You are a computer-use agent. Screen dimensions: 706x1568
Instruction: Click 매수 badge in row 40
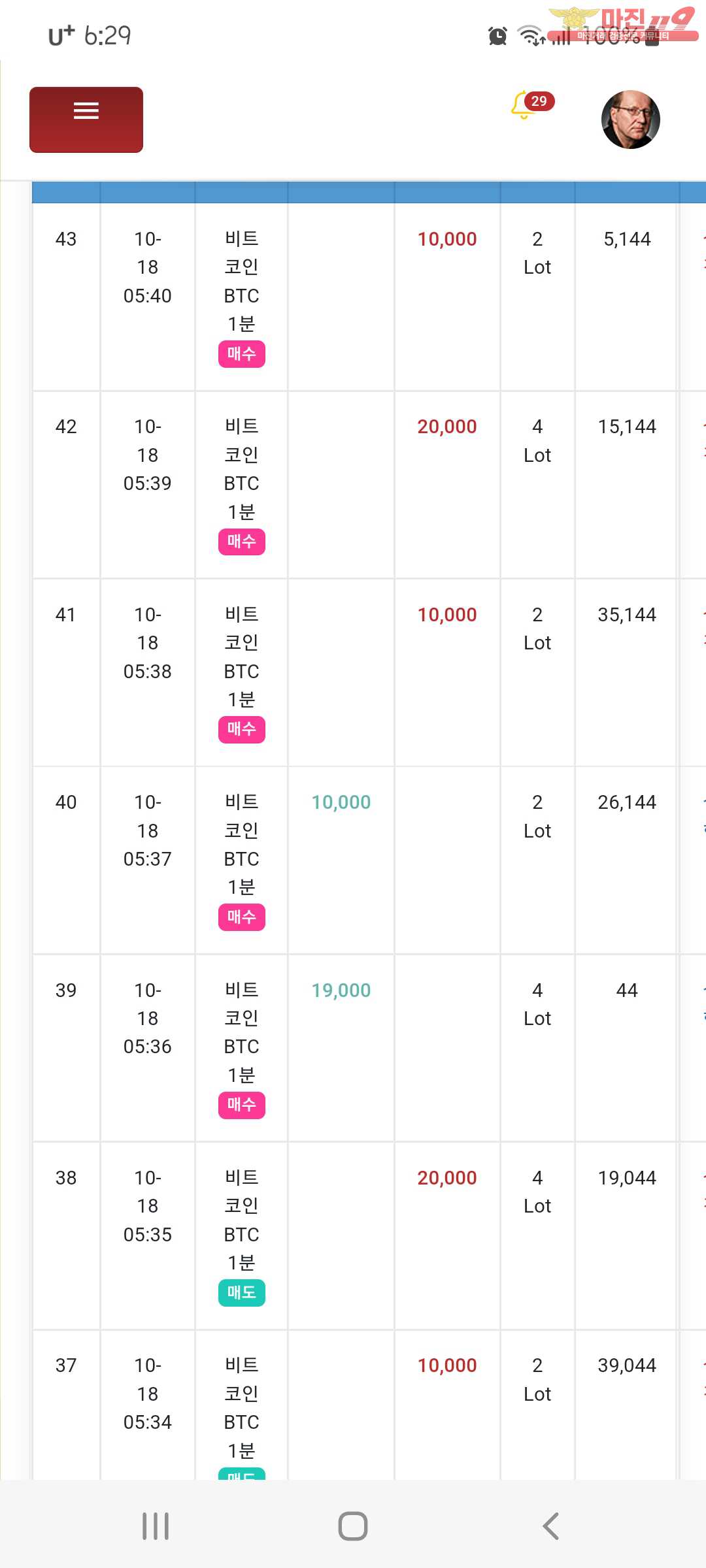tap(242, 917)
